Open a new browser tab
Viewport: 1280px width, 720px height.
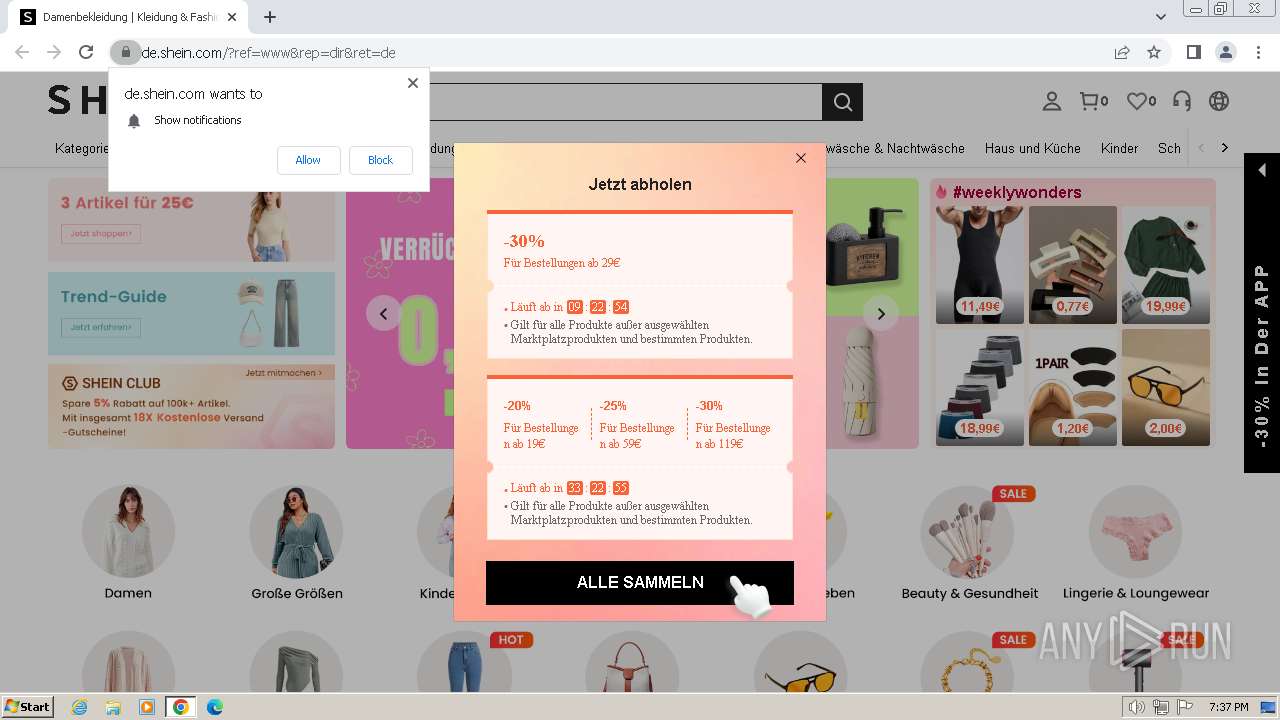(270, 17)
